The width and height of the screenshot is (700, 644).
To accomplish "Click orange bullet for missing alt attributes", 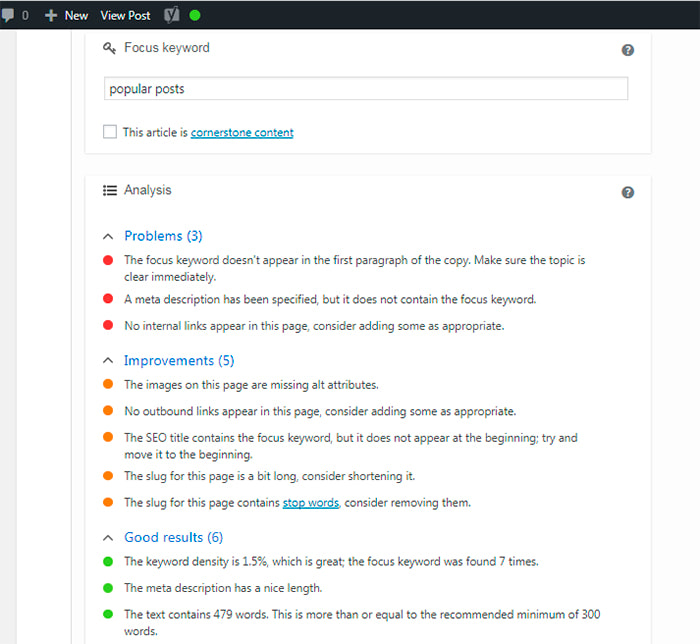I will click(x=108, y=384).
